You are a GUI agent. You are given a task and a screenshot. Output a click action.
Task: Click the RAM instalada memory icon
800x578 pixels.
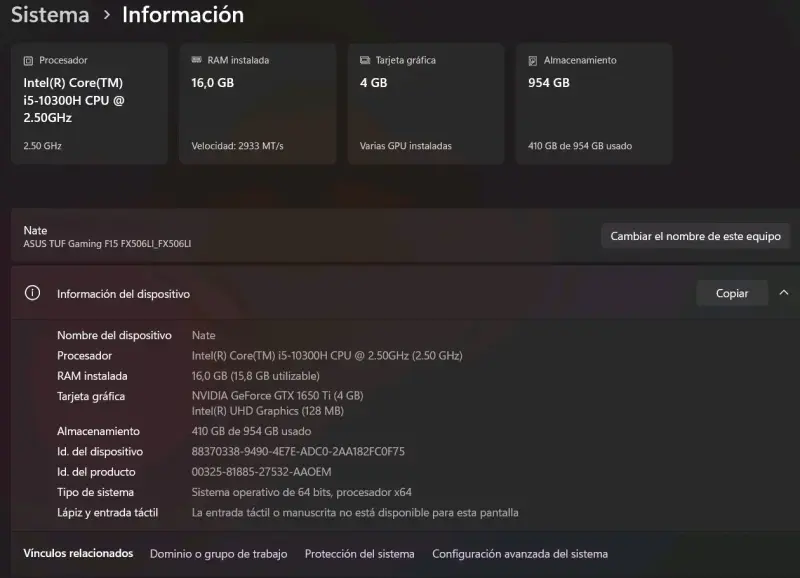click(x=196, y=60)
